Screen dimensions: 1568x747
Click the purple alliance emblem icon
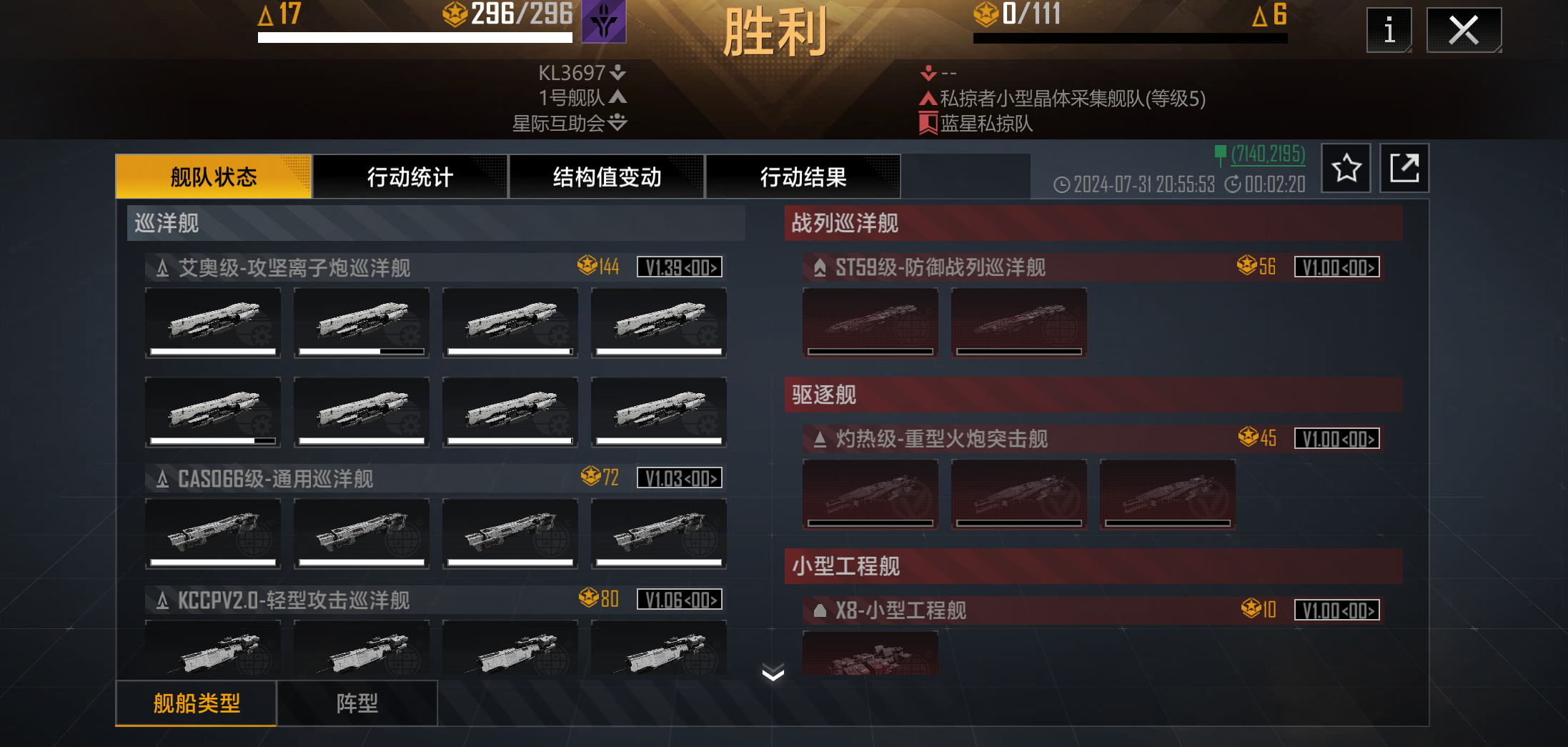click(603, 22)
